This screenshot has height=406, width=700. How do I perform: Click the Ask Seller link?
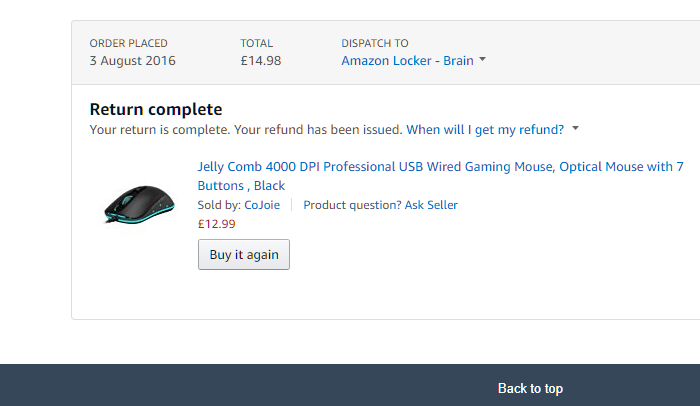click(x=431, y=205)
